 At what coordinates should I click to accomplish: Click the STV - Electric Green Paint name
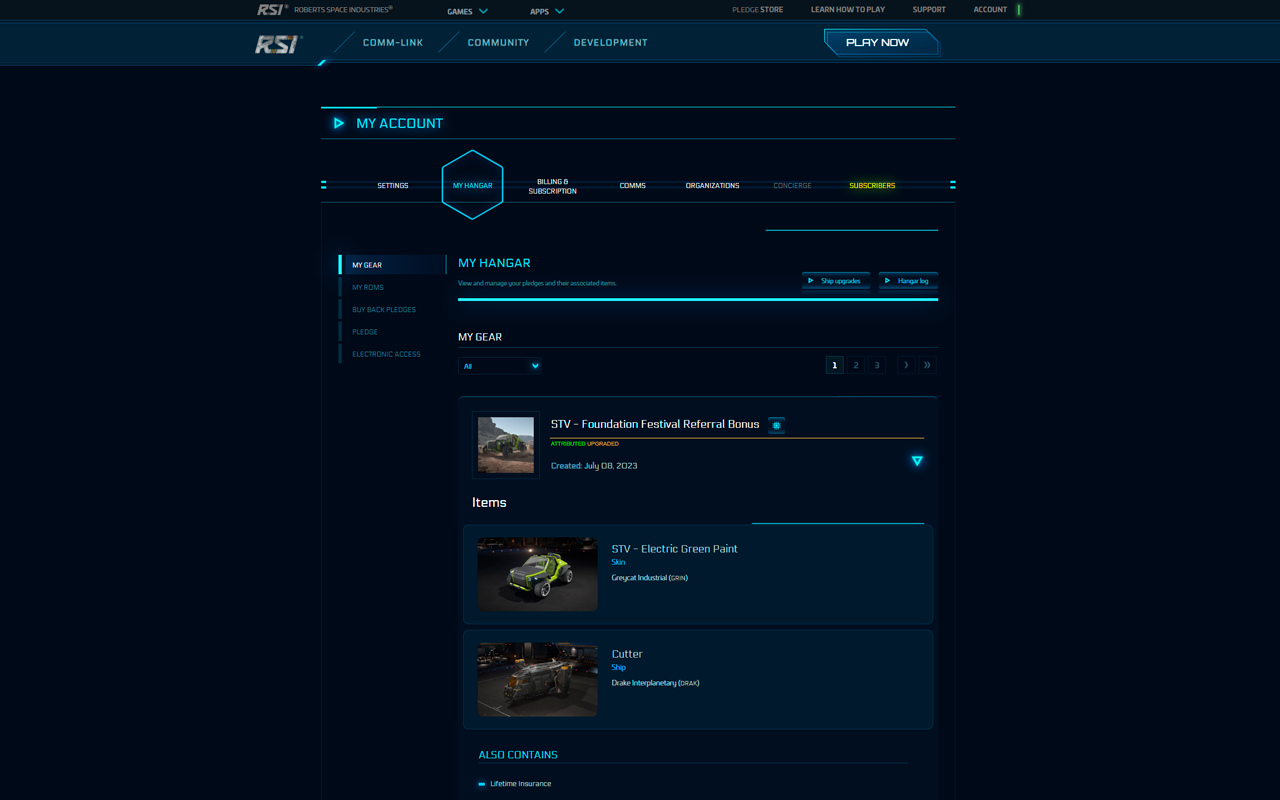pyautogui.click(x=674, y=549)
